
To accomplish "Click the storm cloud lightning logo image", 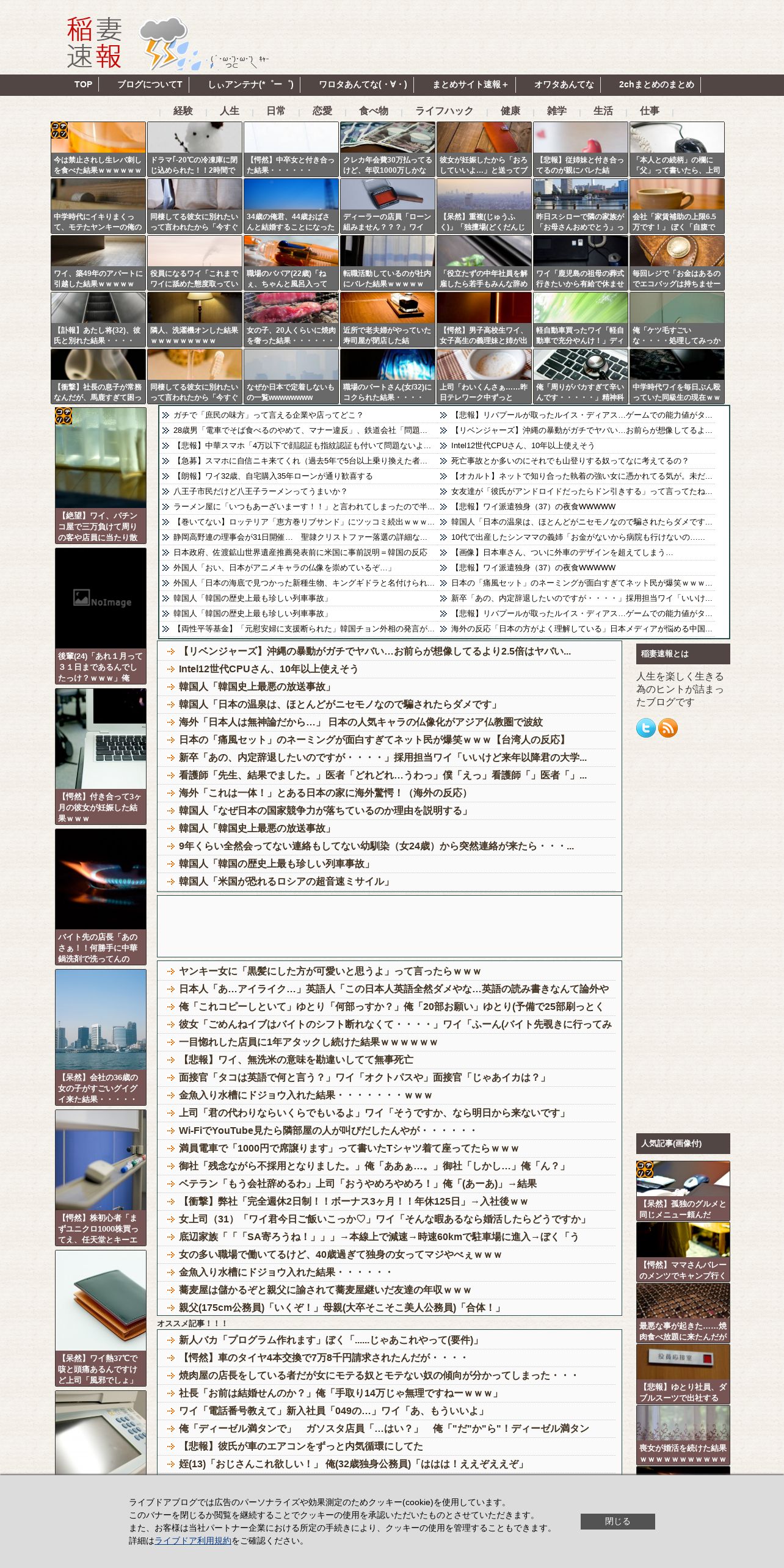I will pos(170,44).
